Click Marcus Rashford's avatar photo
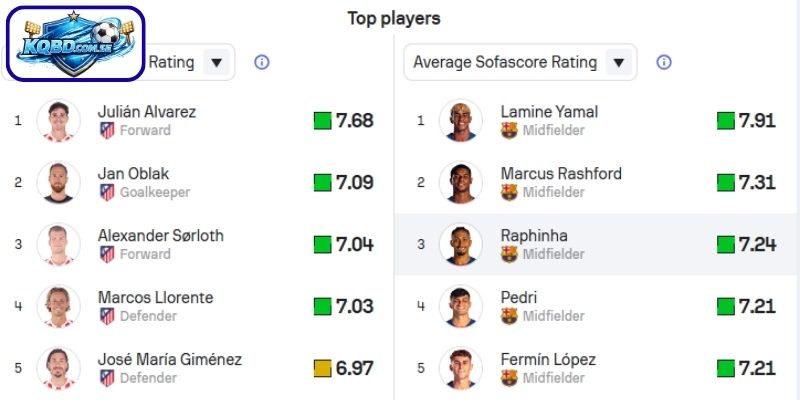This screenshot has width=800, height=400. 460,182
